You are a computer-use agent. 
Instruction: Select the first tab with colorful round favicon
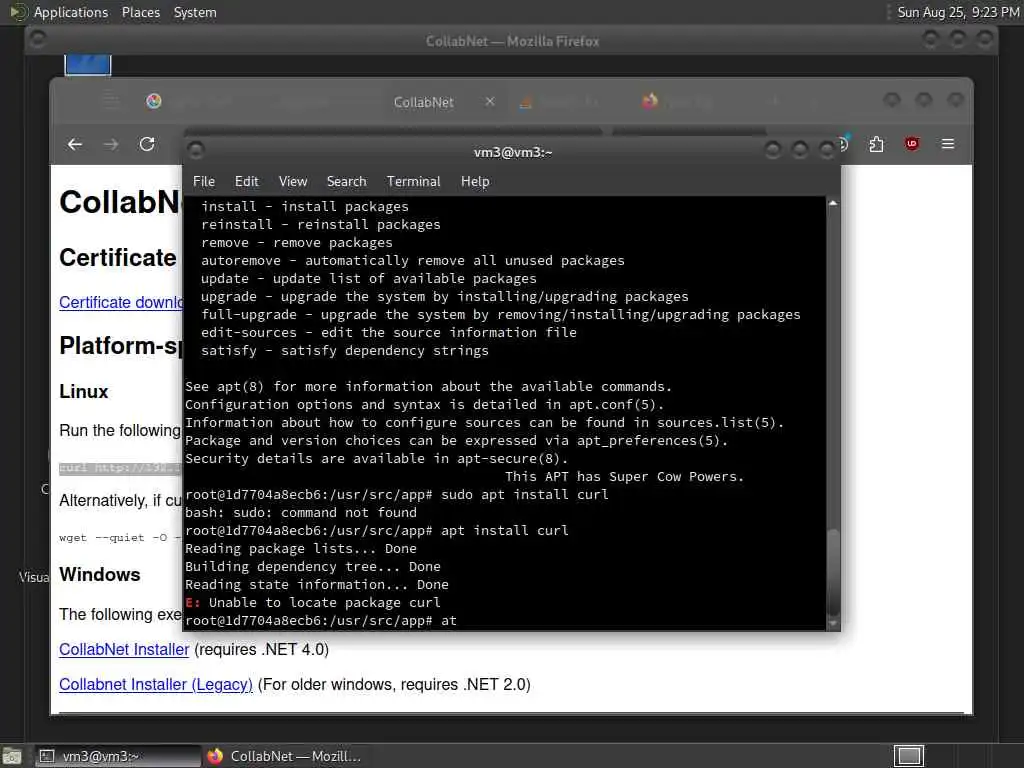pyautogui.click(x=153, y=101)
